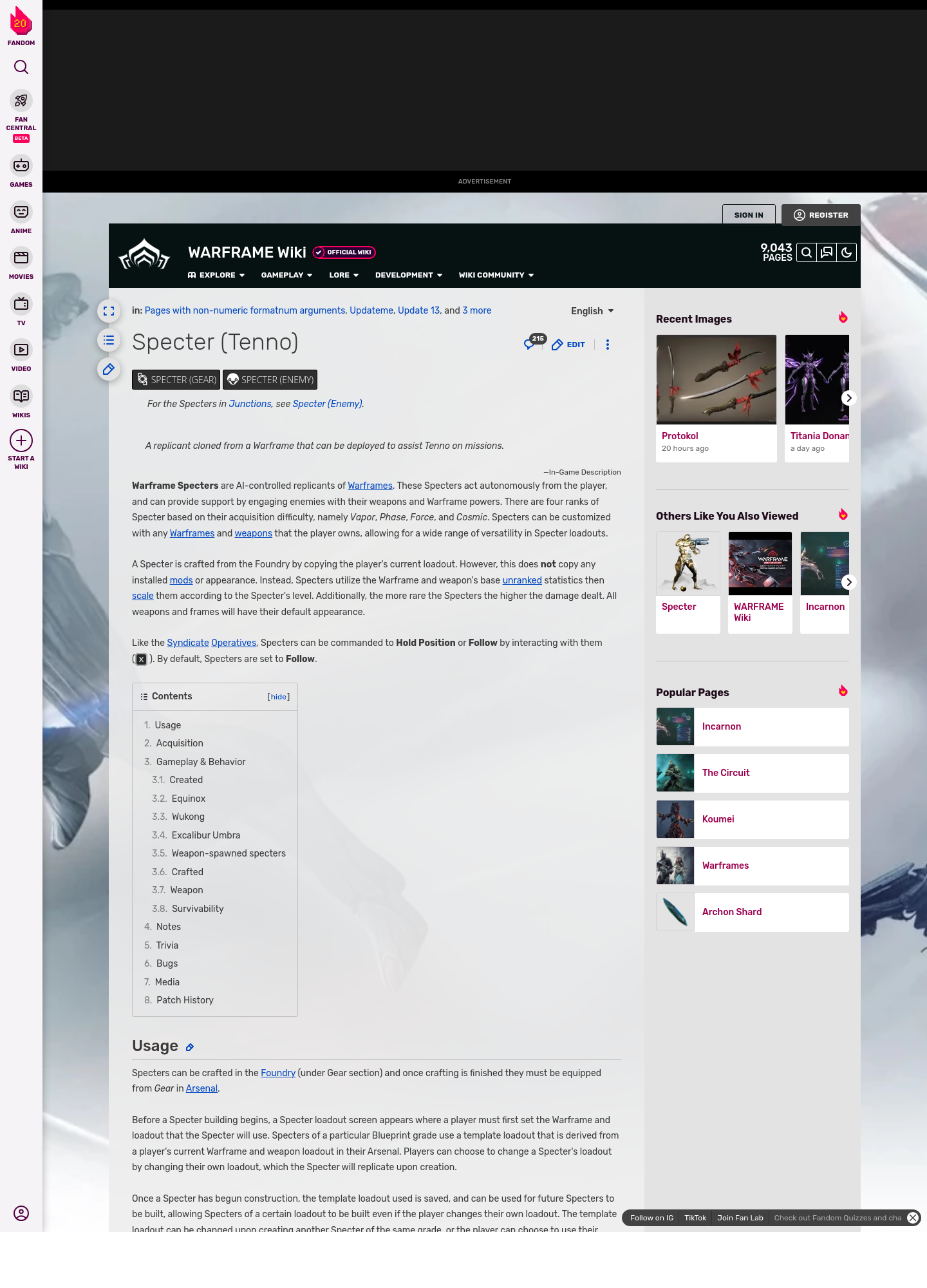Jump to Acquisition in Contents
Screen dimensions: 927x1288
pyautogui.click(x=180, y=743)
